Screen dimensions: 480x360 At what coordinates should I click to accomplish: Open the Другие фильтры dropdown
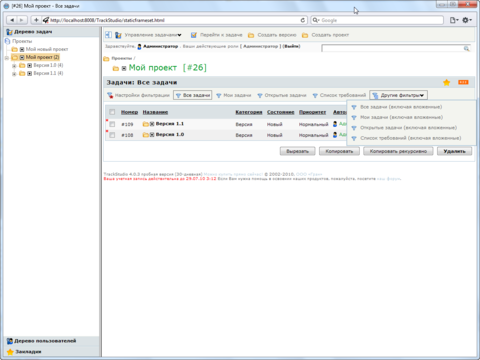click(398, 95)
